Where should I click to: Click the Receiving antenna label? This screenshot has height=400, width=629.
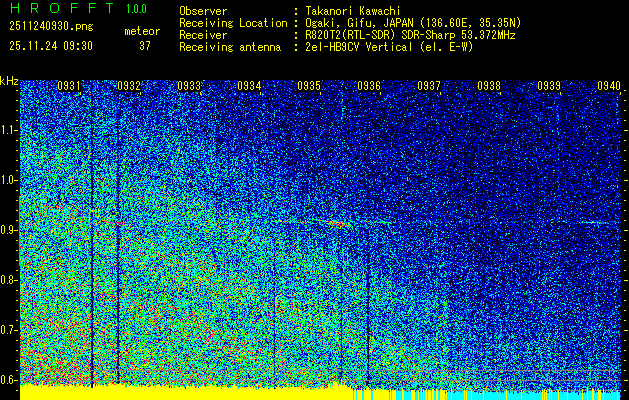(230, 47)
